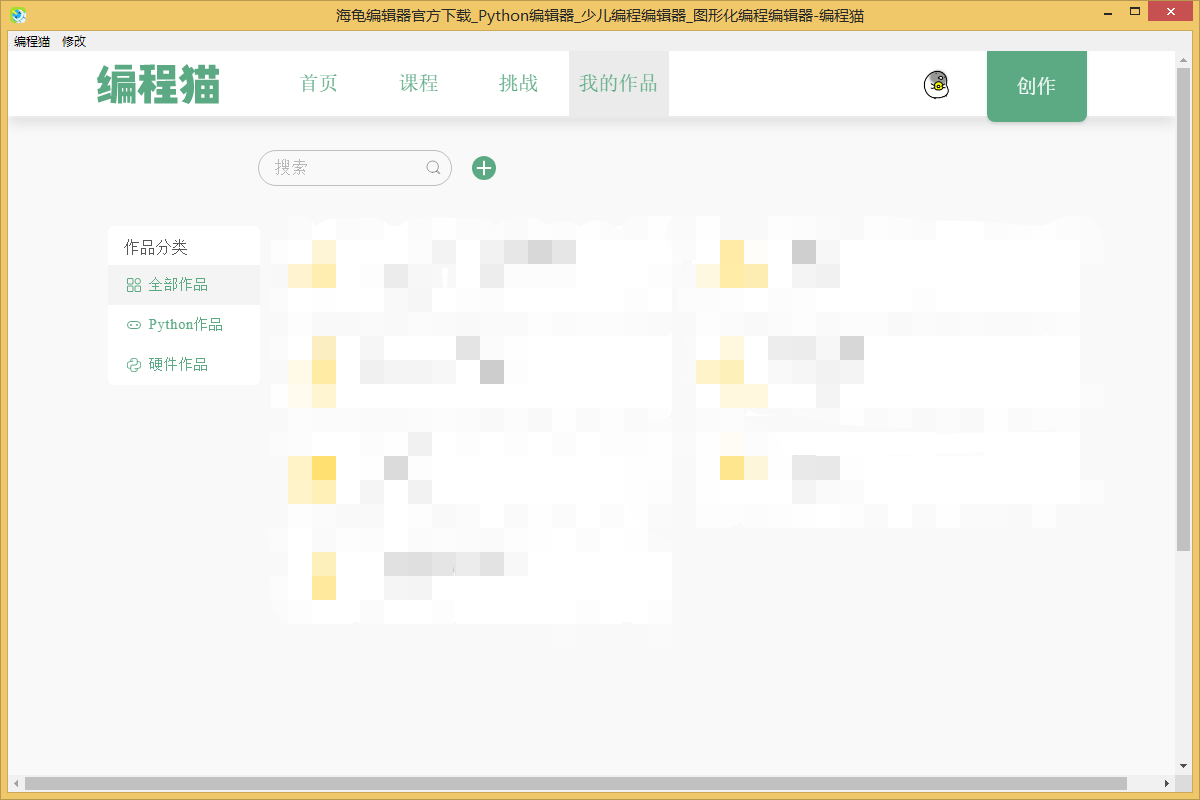Viewport: 1200px width, 800px height.
Task: Click the 编程猫 logo
Action: [158, 84]
